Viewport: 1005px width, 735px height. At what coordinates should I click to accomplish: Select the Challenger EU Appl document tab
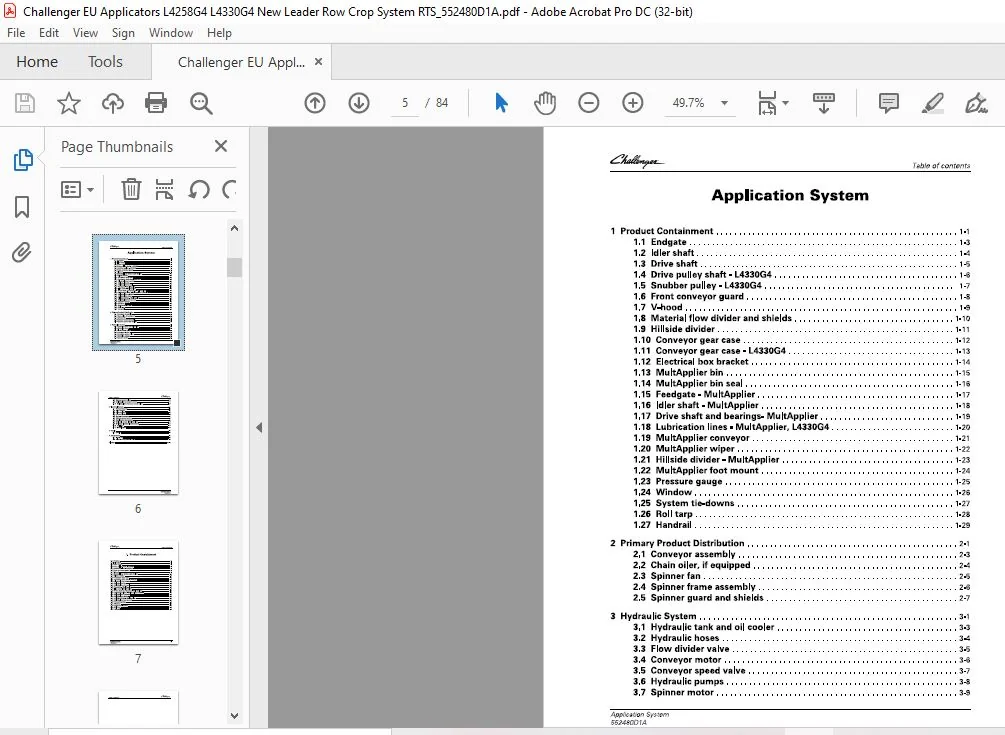point(241,62)
